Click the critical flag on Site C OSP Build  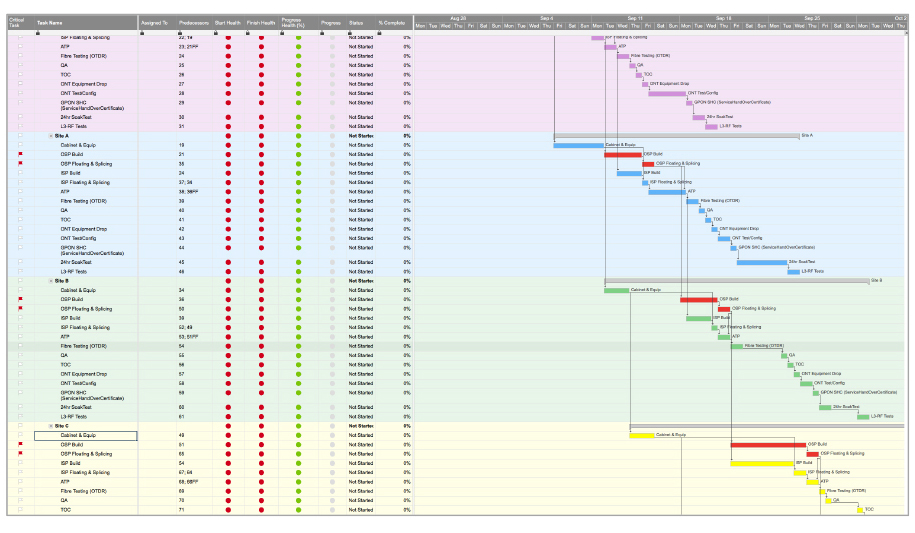(19, 445)
